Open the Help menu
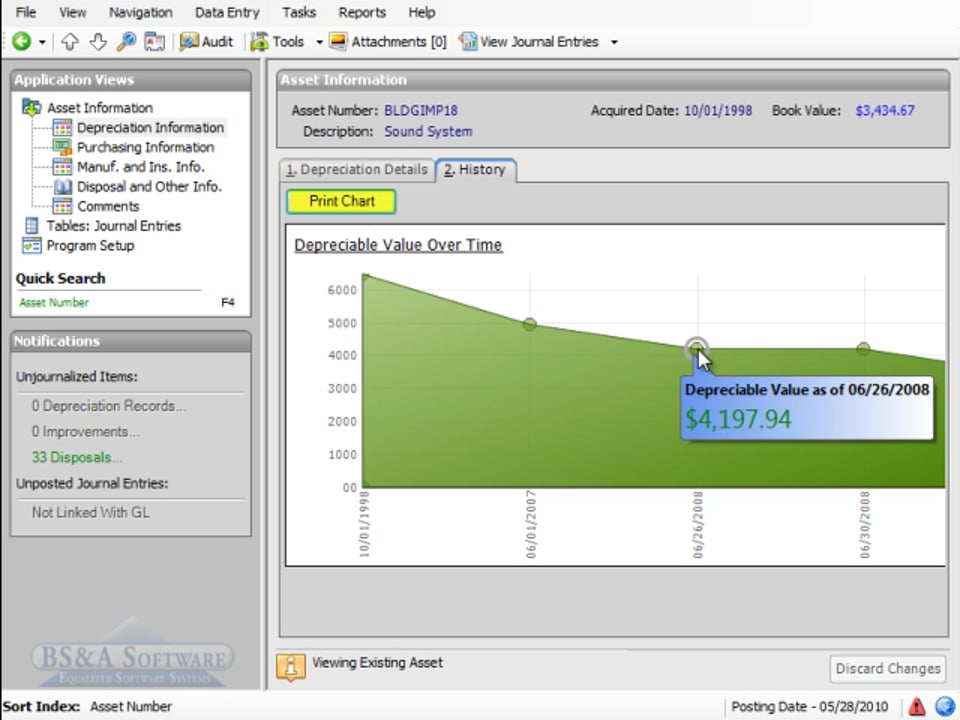Viewport: 960px width, 720px height. [422, 12]
